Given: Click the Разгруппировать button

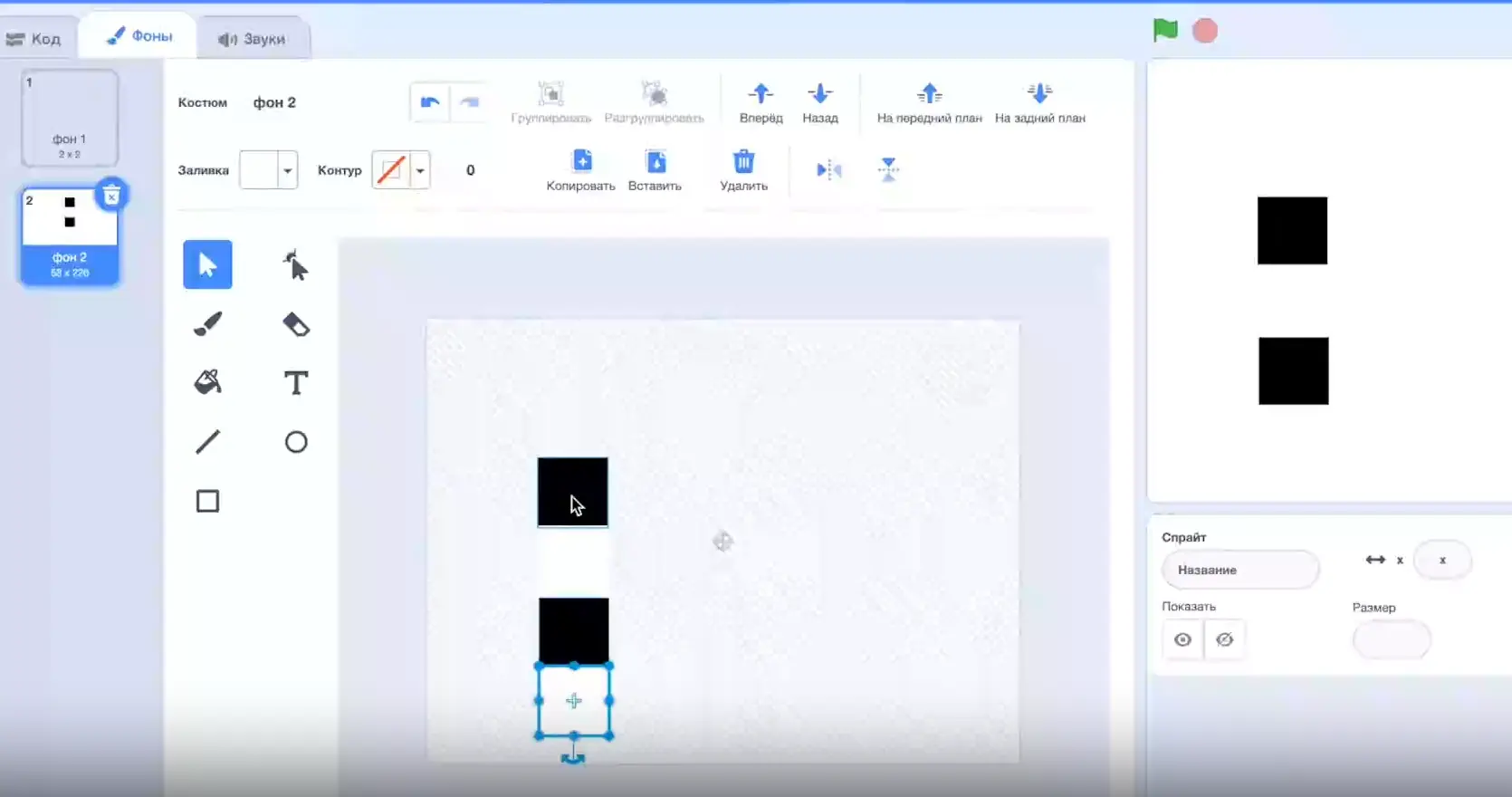Looking at the screenshot, I should point(654,102).
